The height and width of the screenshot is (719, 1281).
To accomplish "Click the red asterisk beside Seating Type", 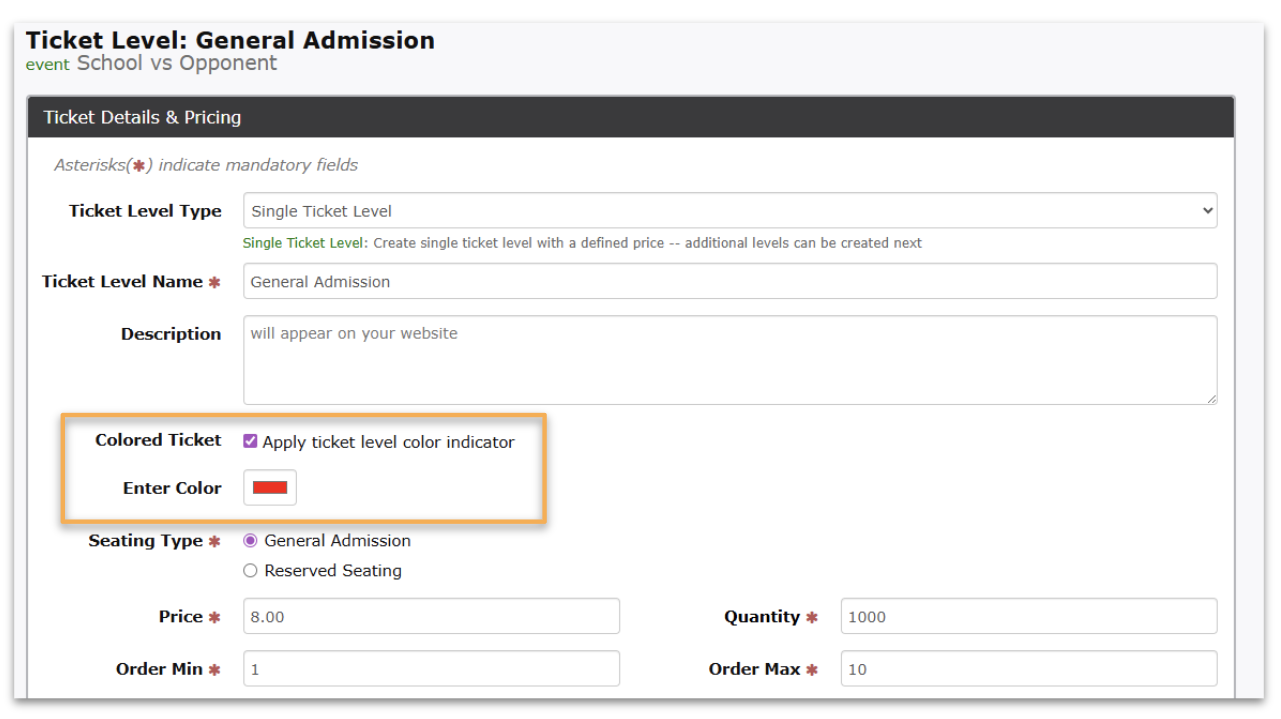I will (x=214, y=542).
